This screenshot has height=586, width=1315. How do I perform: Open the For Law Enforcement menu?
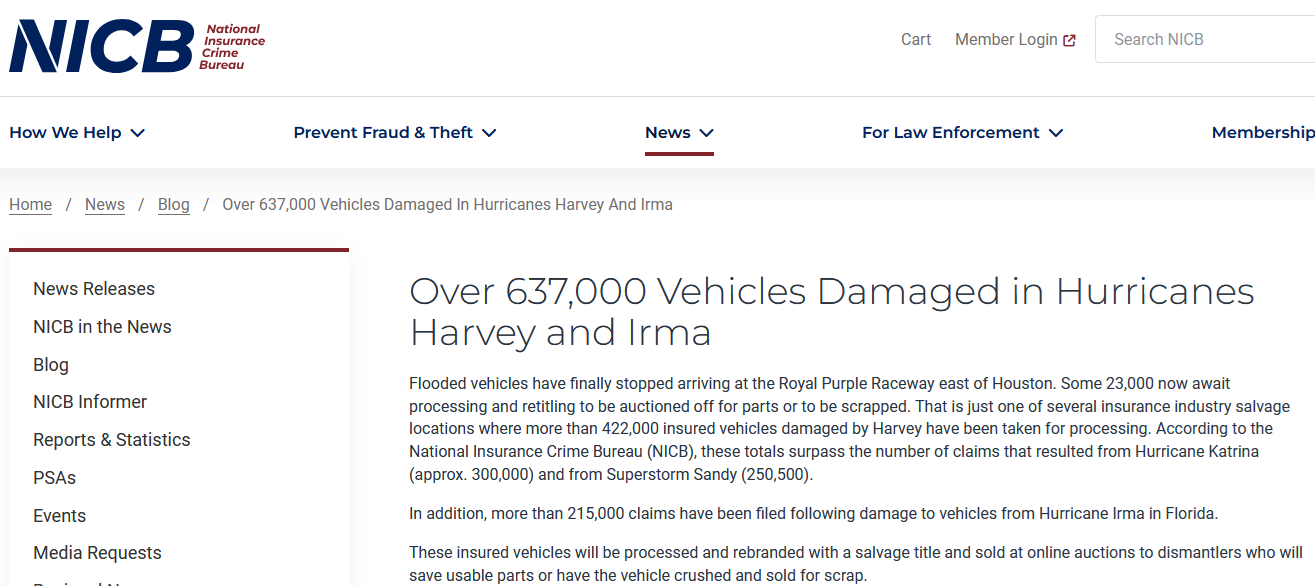pos(962,133)
